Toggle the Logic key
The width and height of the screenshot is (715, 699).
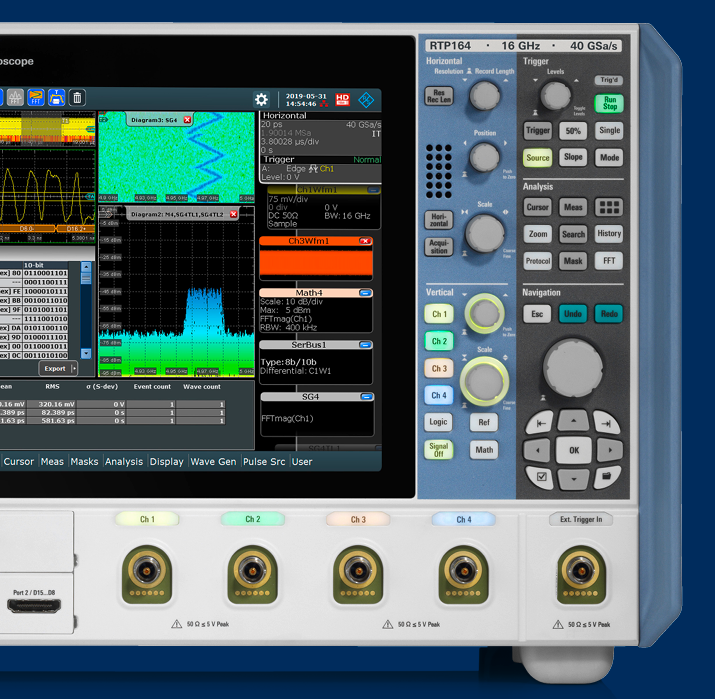pyautogui.click(x=438, y=422)
